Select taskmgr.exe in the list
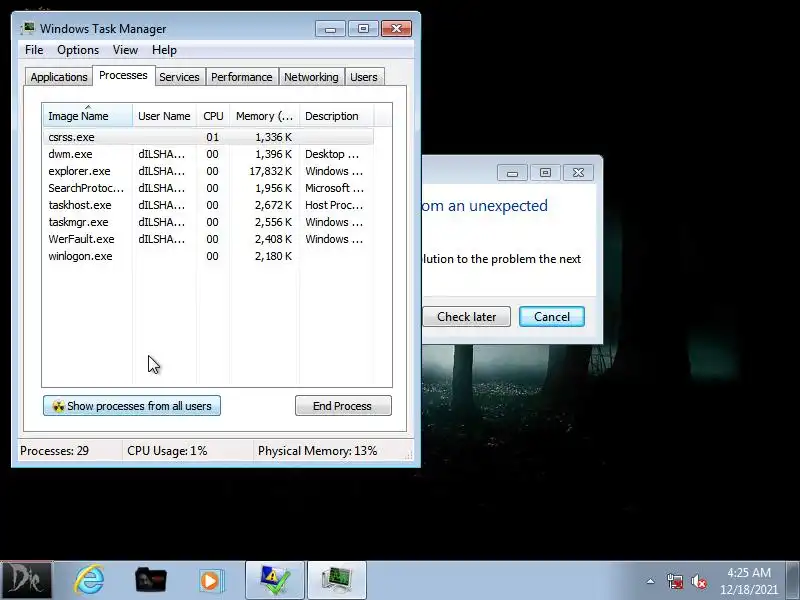The image size is (800, 600). (x=208, y=222)
